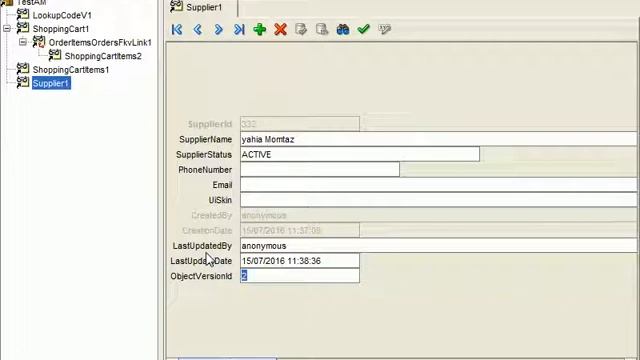Select Supplier1 in the tree
Screen dimensions: 640x360
click(x=51, y=83)
